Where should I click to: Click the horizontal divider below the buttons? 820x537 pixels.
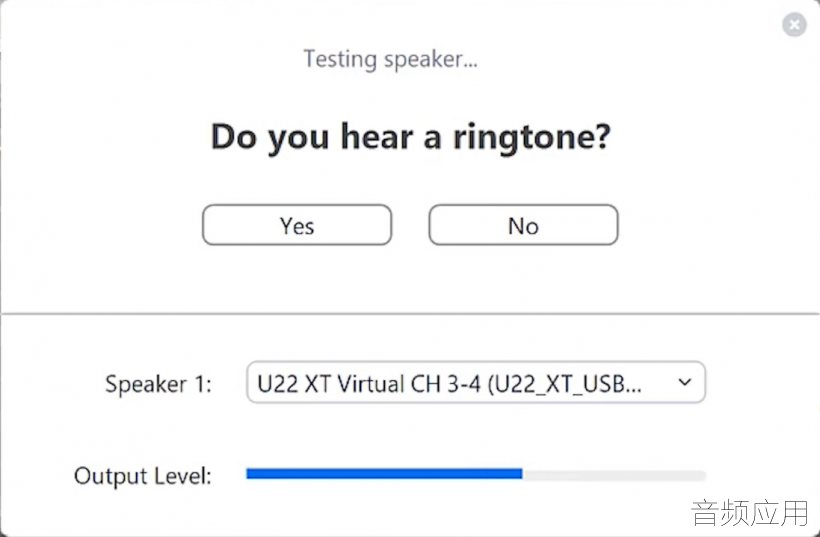point(410,314)
